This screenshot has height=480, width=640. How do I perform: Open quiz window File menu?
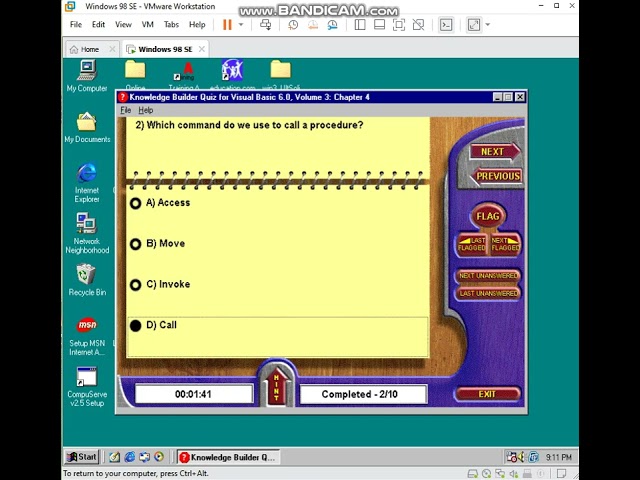pyautogui.click(x=126, y=110)
